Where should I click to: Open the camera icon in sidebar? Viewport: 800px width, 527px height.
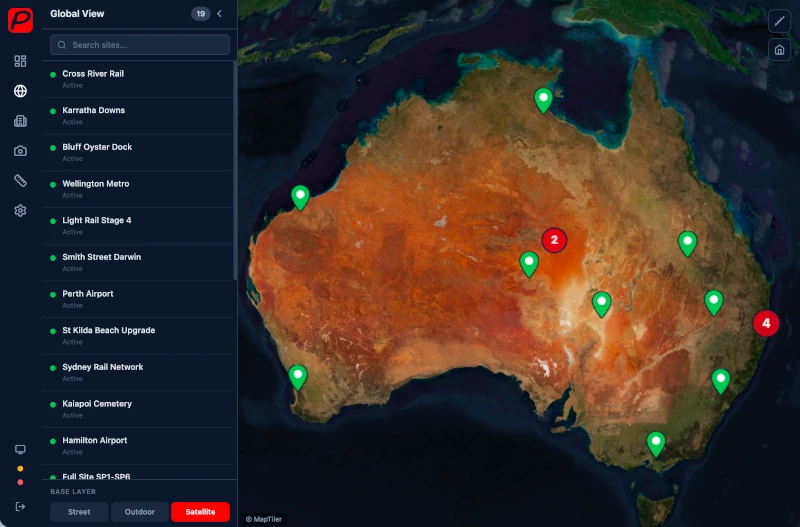[x=20, y=151]
